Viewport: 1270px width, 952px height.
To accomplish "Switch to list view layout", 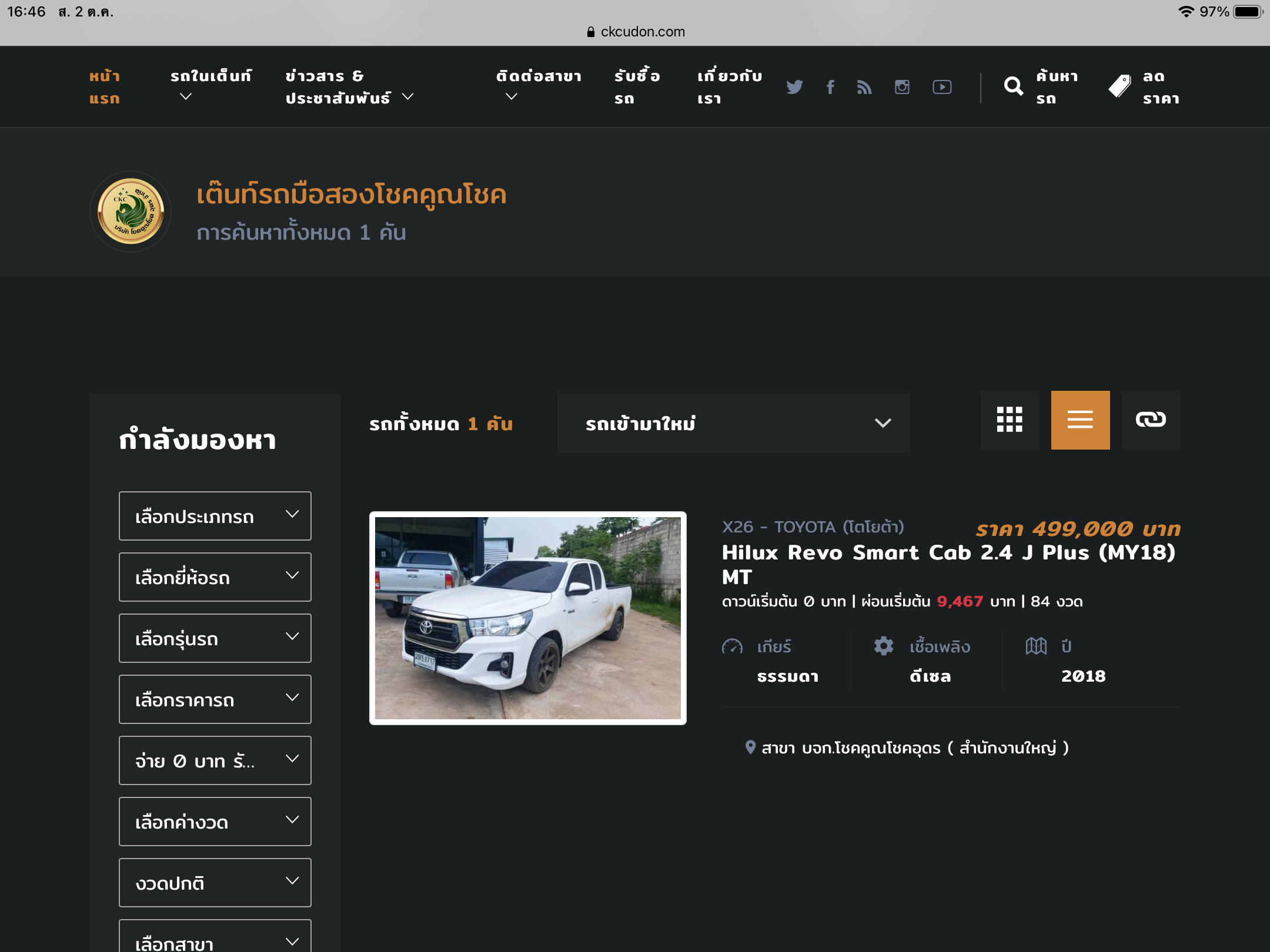I will coord(1080,420).
